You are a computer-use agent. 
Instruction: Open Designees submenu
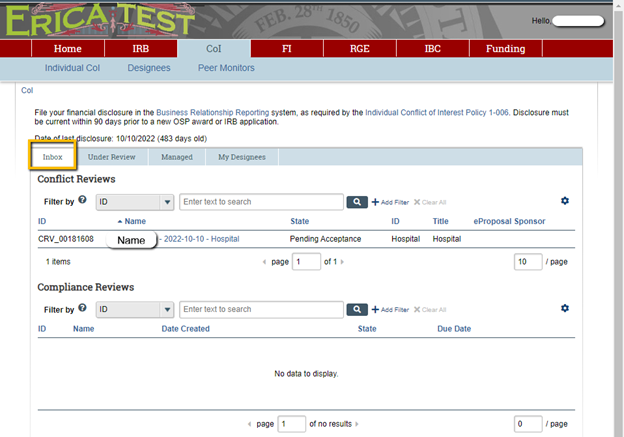(149, 68)
